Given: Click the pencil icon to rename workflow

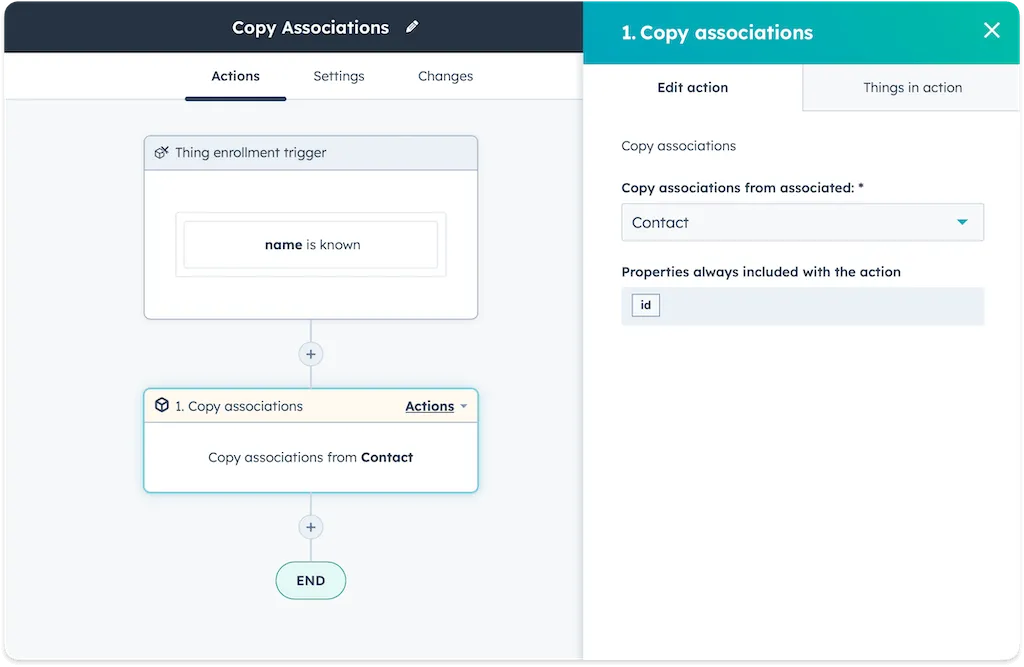Looking at the screenshot, I should pyautogui.click(x=412, y=28).
